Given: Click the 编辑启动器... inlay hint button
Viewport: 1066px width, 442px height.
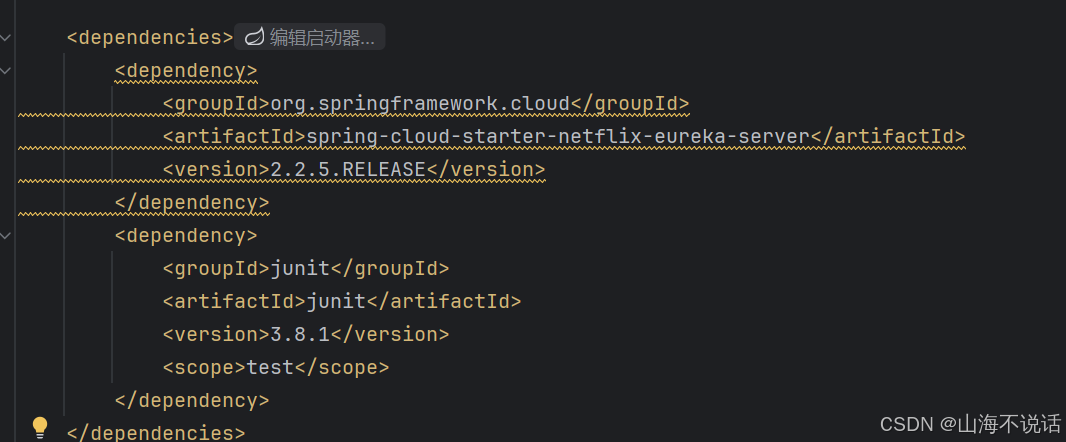Looking at the screenshot, I should point(309,37).
